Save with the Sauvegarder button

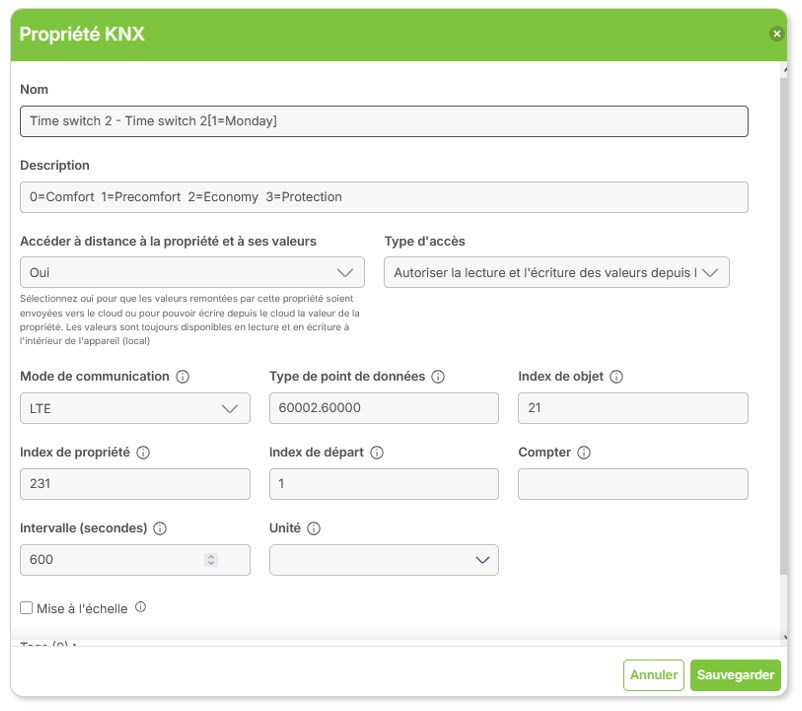pyautogui.click(x=735, y=675)
